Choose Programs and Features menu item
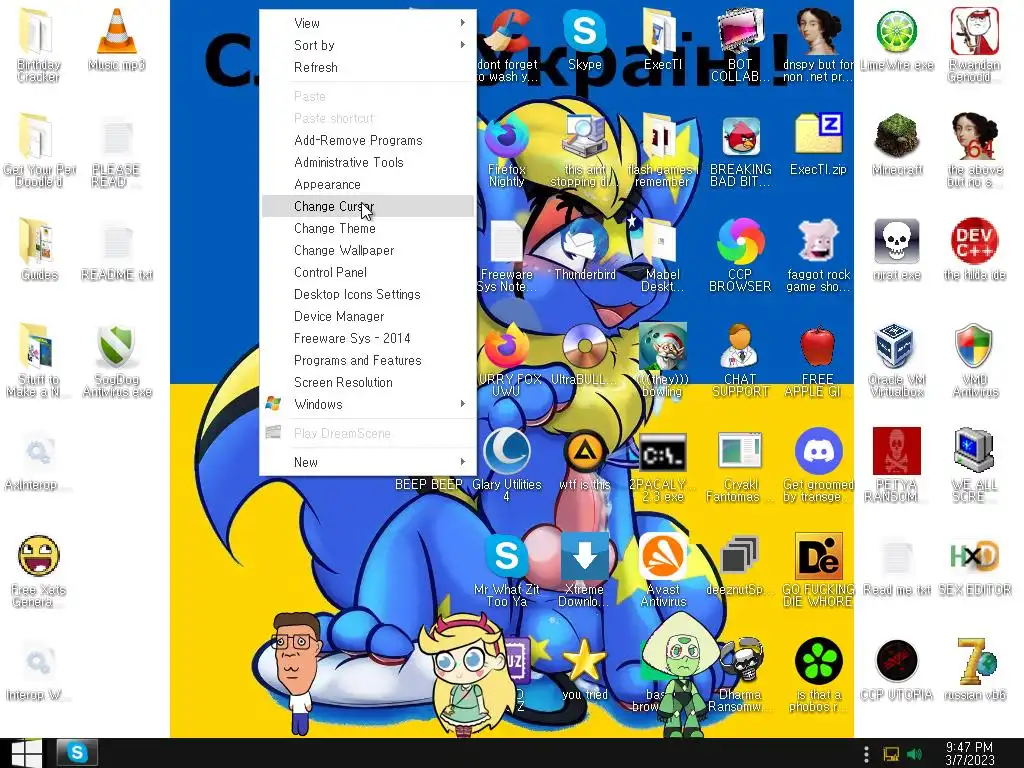The height and width of the screenshot is (768, 1024). [368, 360]
